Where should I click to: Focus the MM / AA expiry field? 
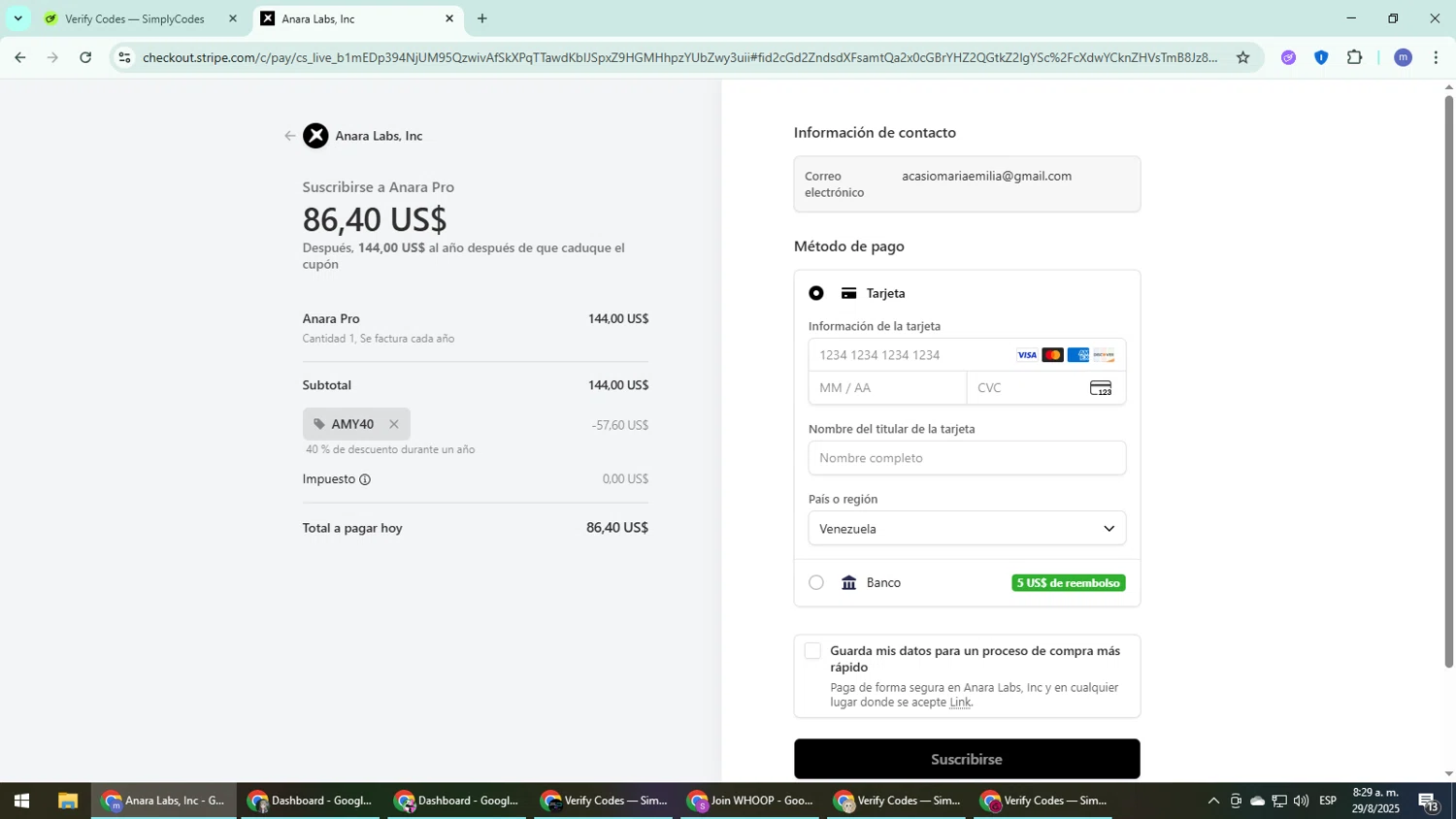pos(887,388)
